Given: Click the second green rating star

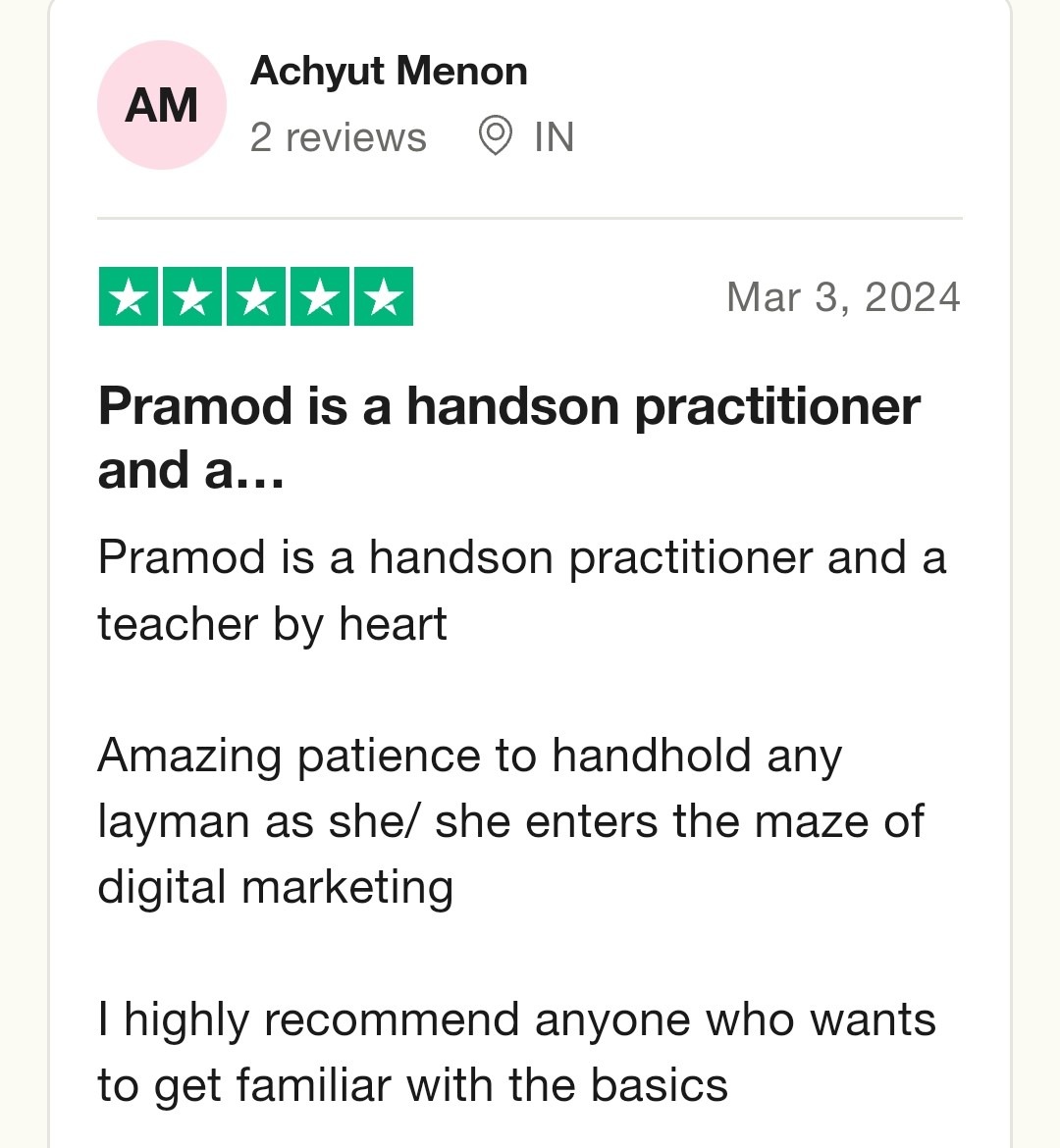Looking at the screenshot, I should (x=192, y=296).
